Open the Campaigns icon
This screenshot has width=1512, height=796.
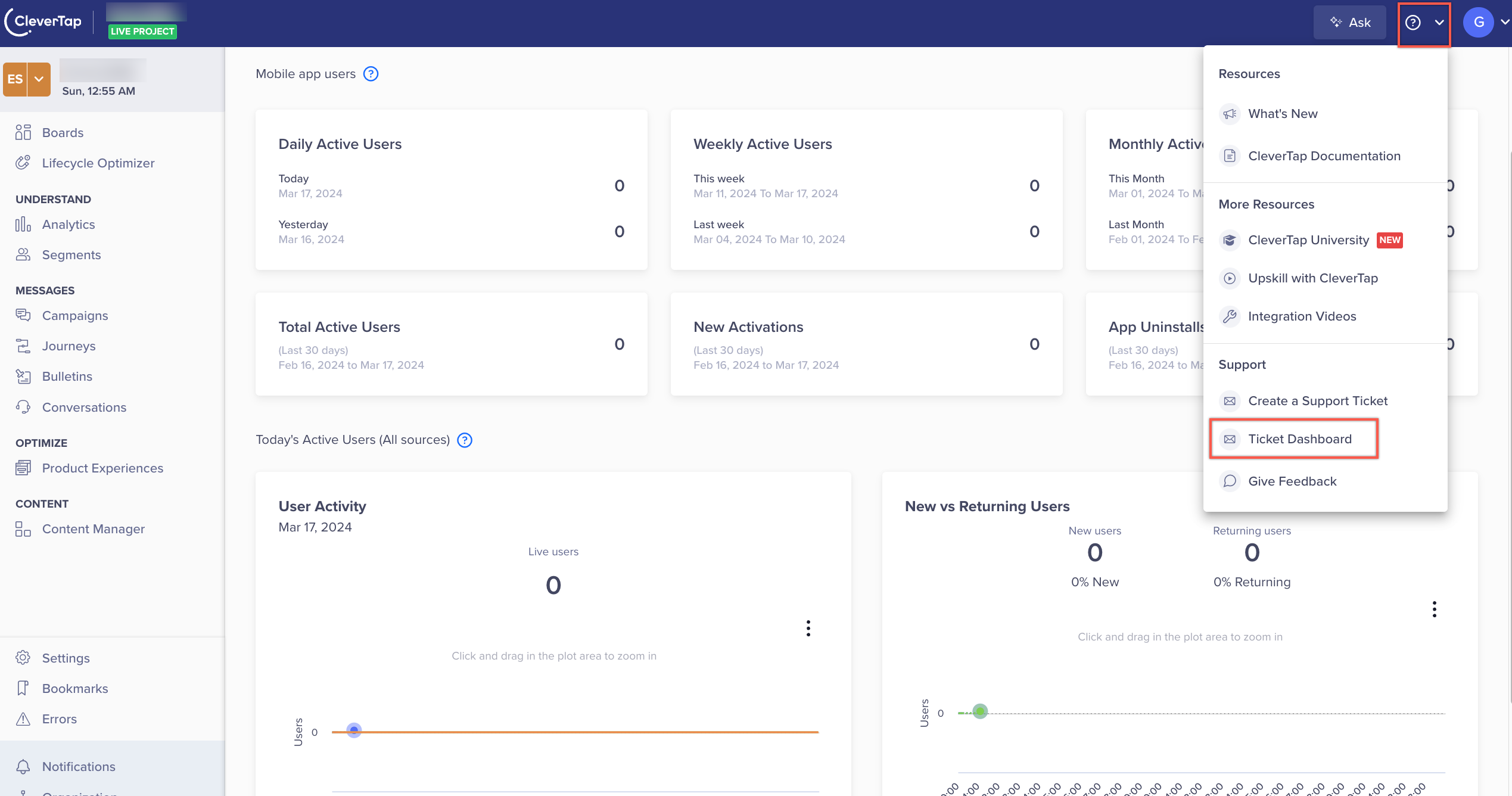tap(23, 315)
